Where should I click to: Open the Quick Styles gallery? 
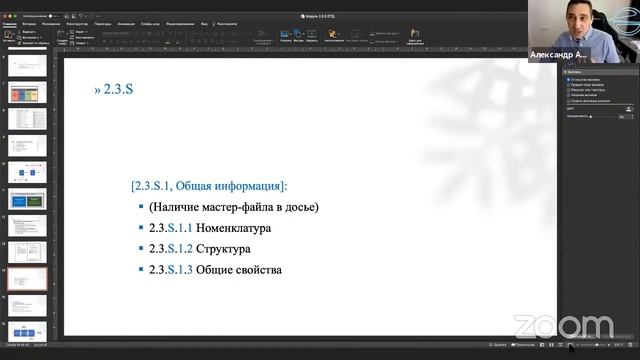(x=356, y=34)
